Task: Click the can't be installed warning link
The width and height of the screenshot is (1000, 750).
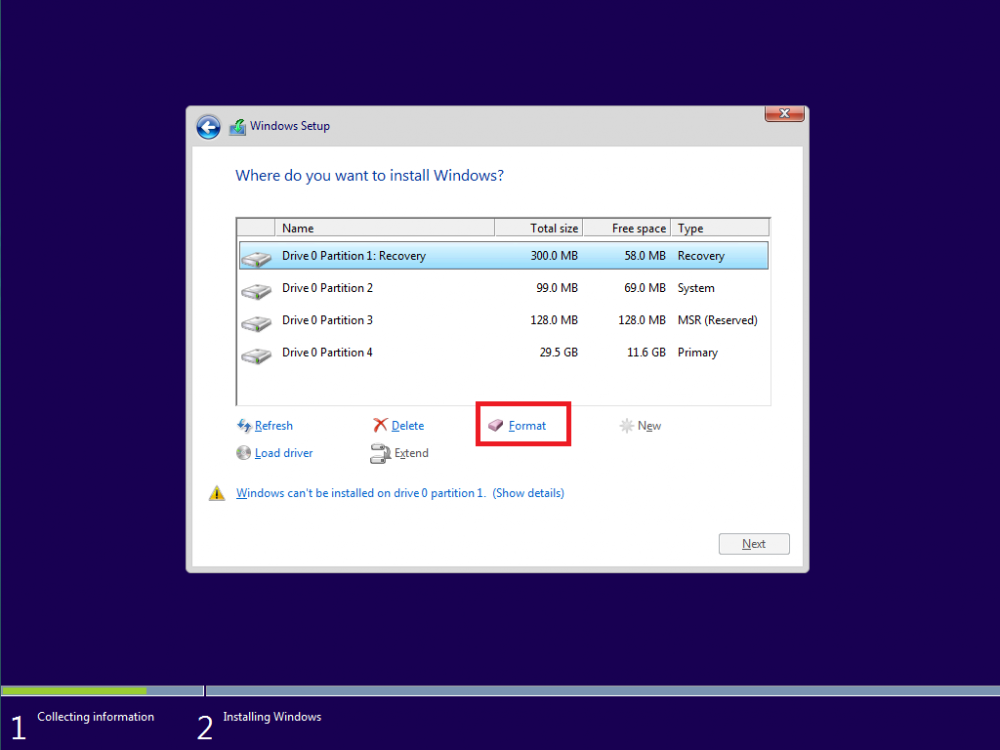Action: [361, 493]
